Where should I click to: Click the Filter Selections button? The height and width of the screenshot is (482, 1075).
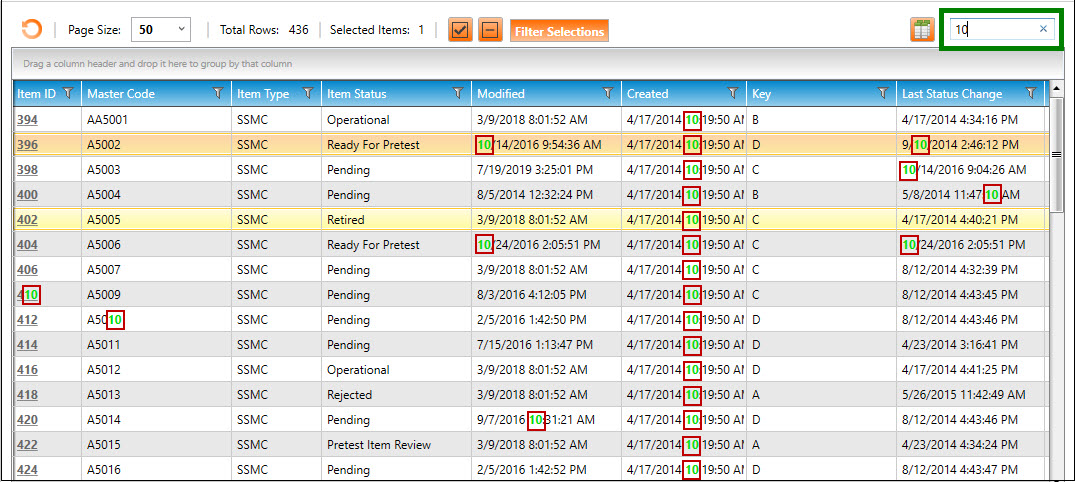click(x=559, y=31)
